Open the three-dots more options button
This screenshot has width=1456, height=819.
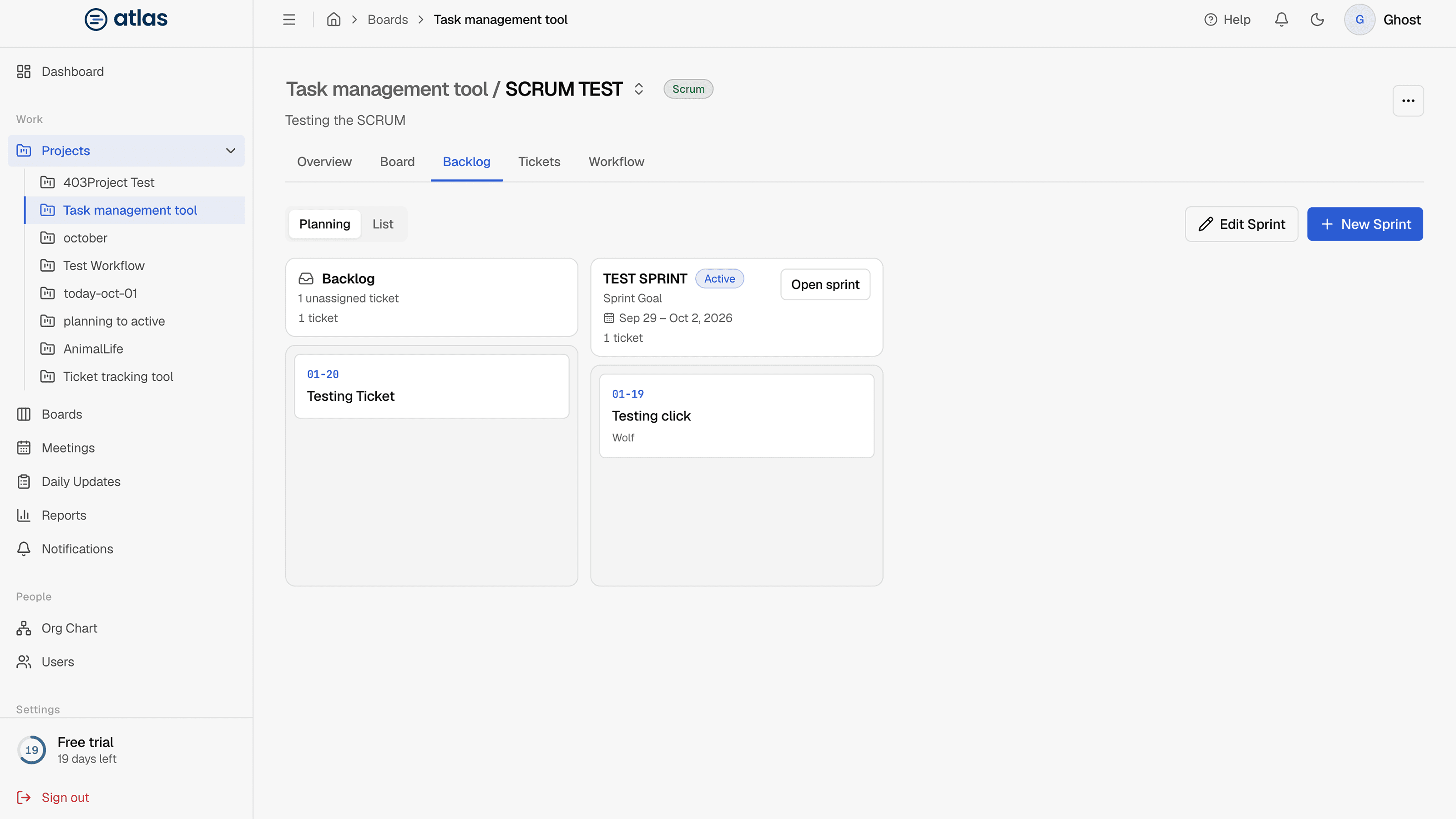pos(1408,101)
